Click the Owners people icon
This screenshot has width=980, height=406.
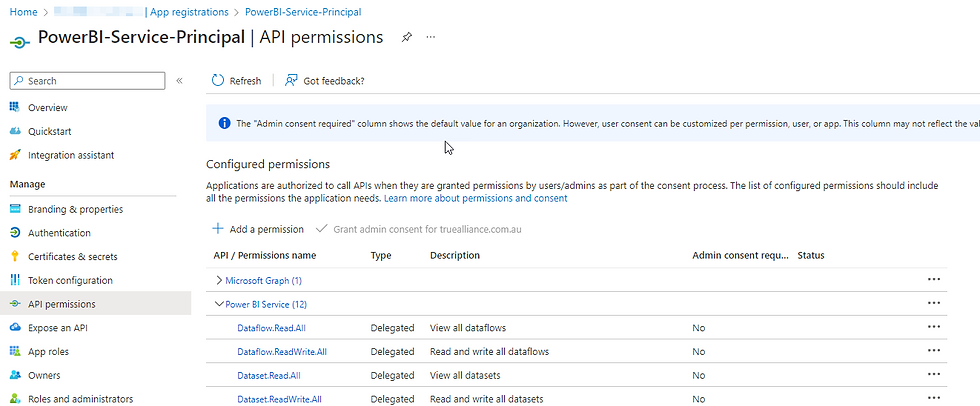(x=16, y=375)
